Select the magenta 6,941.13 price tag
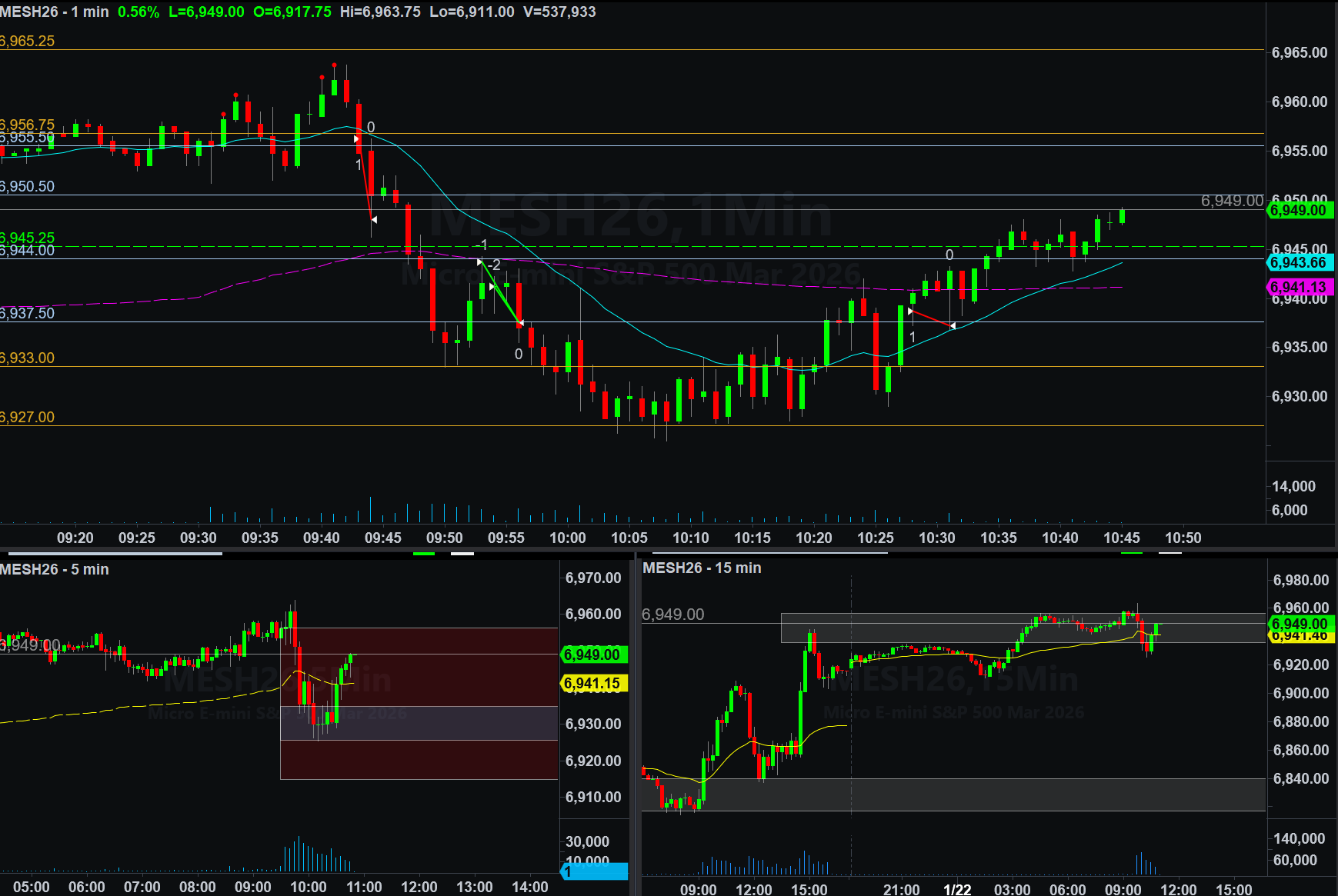This screenshot has height=896, width=1338. (x=1299, y=287)
